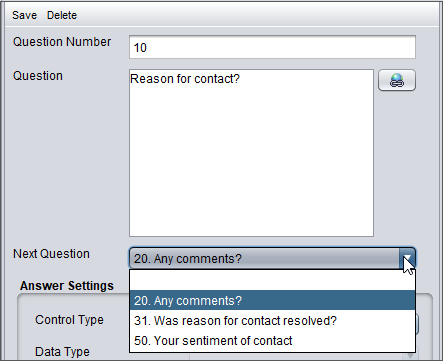The width and height of the screenshot is (443, 361).
Task: Click the Question Number label
Action: [x=62, y=42]
